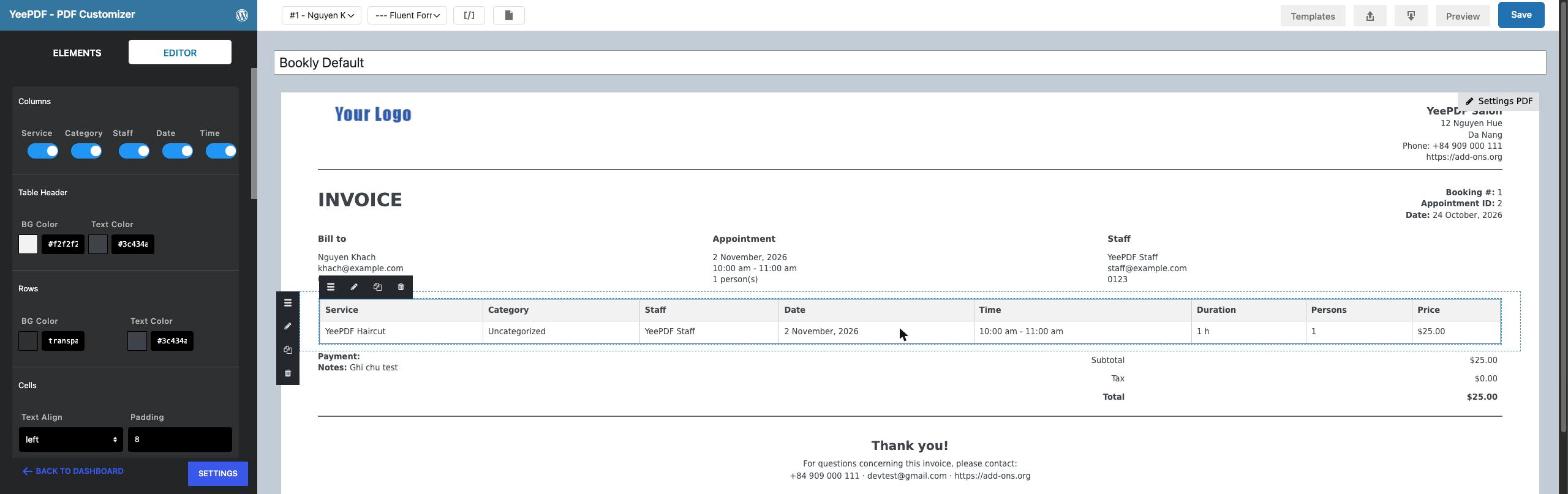Click the '10:00 am - 11:00 am' table cell
The width and height of the screenshot is (1568, 494).
coord(1083,331)
